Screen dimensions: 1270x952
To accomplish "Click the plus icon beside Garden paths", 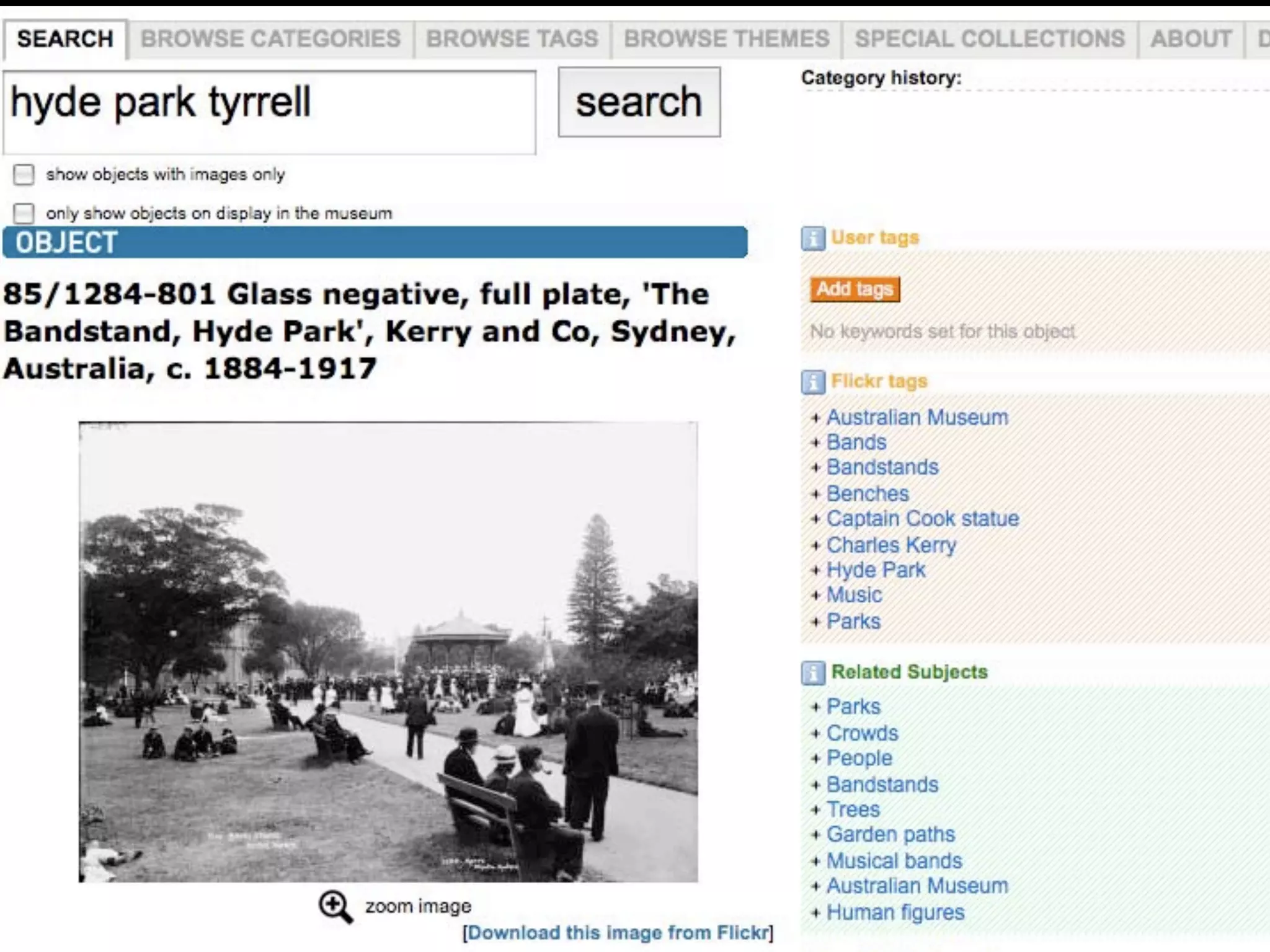I will (x=816, y=835).
